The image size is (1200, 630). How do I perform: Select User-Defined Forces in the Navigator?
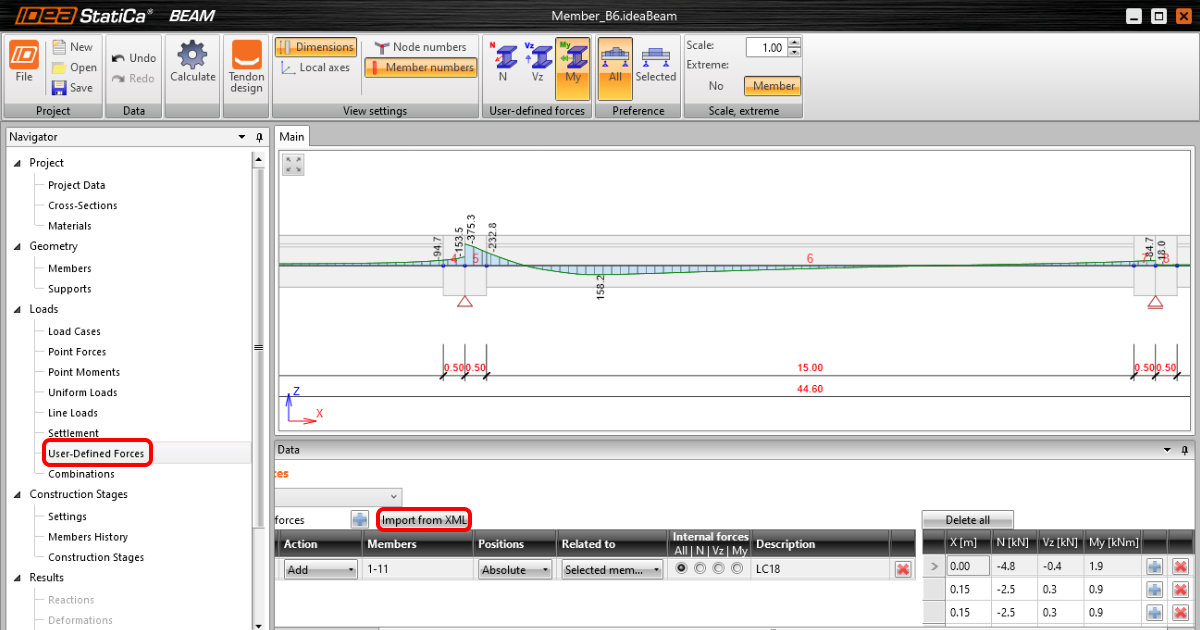tap(96, 452)
